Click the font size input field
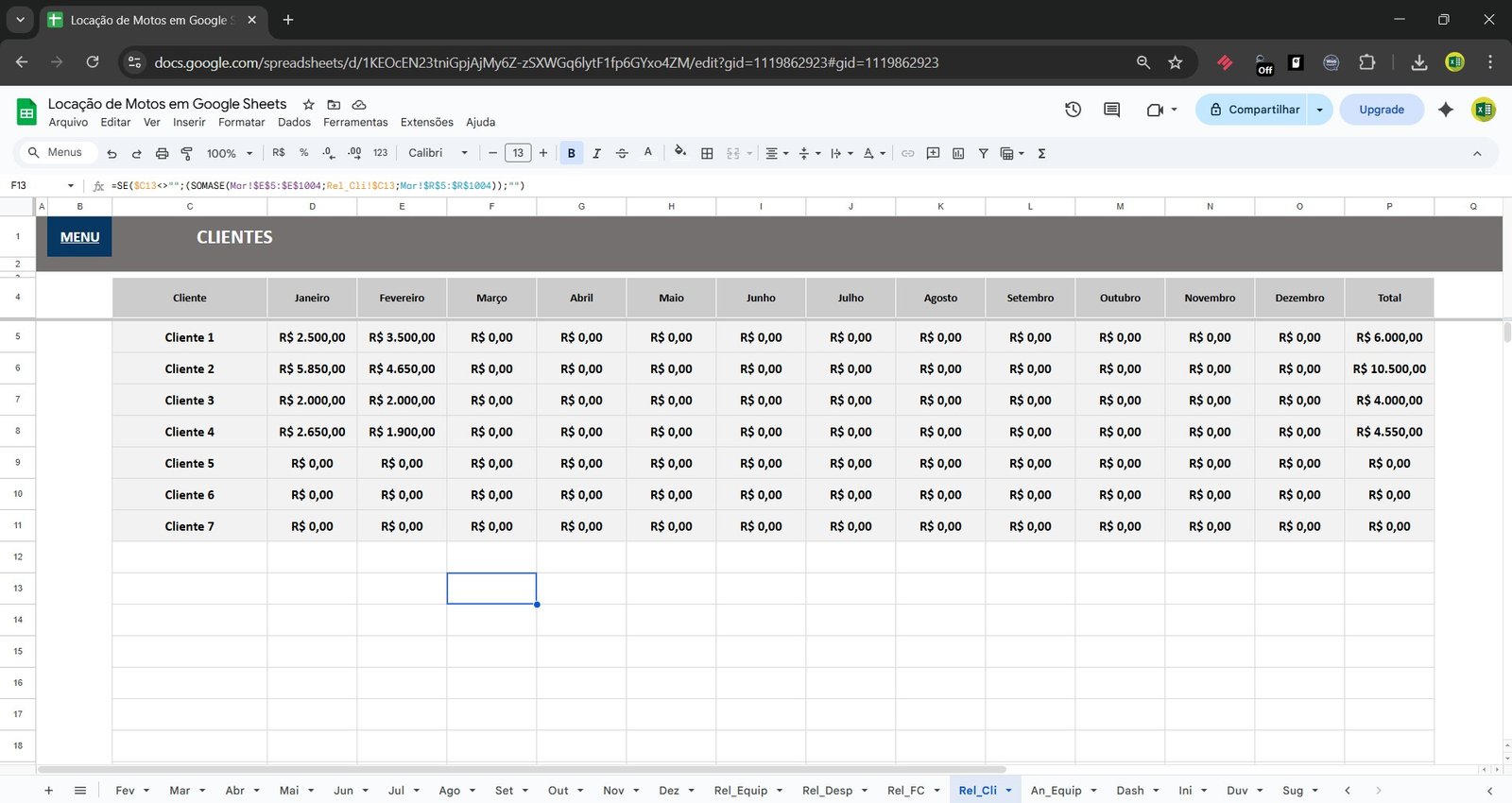 [x=518, y=153]
